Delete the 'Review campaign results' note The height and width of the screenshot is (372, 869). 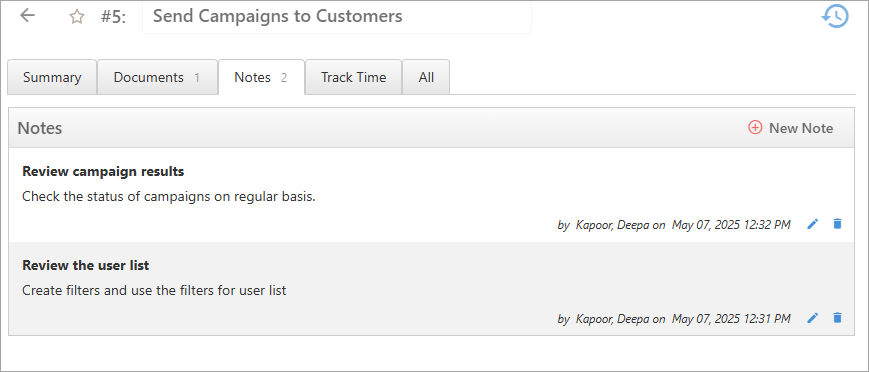tap(837, 224)
